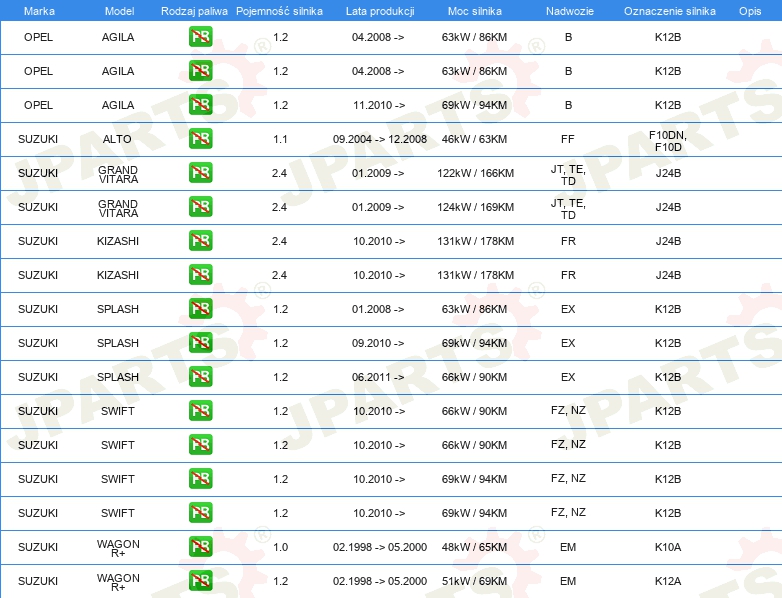Click fuel icon for SPLASH 06.2011 row
This screenshot has width=782, height=598.
[200, 377]
